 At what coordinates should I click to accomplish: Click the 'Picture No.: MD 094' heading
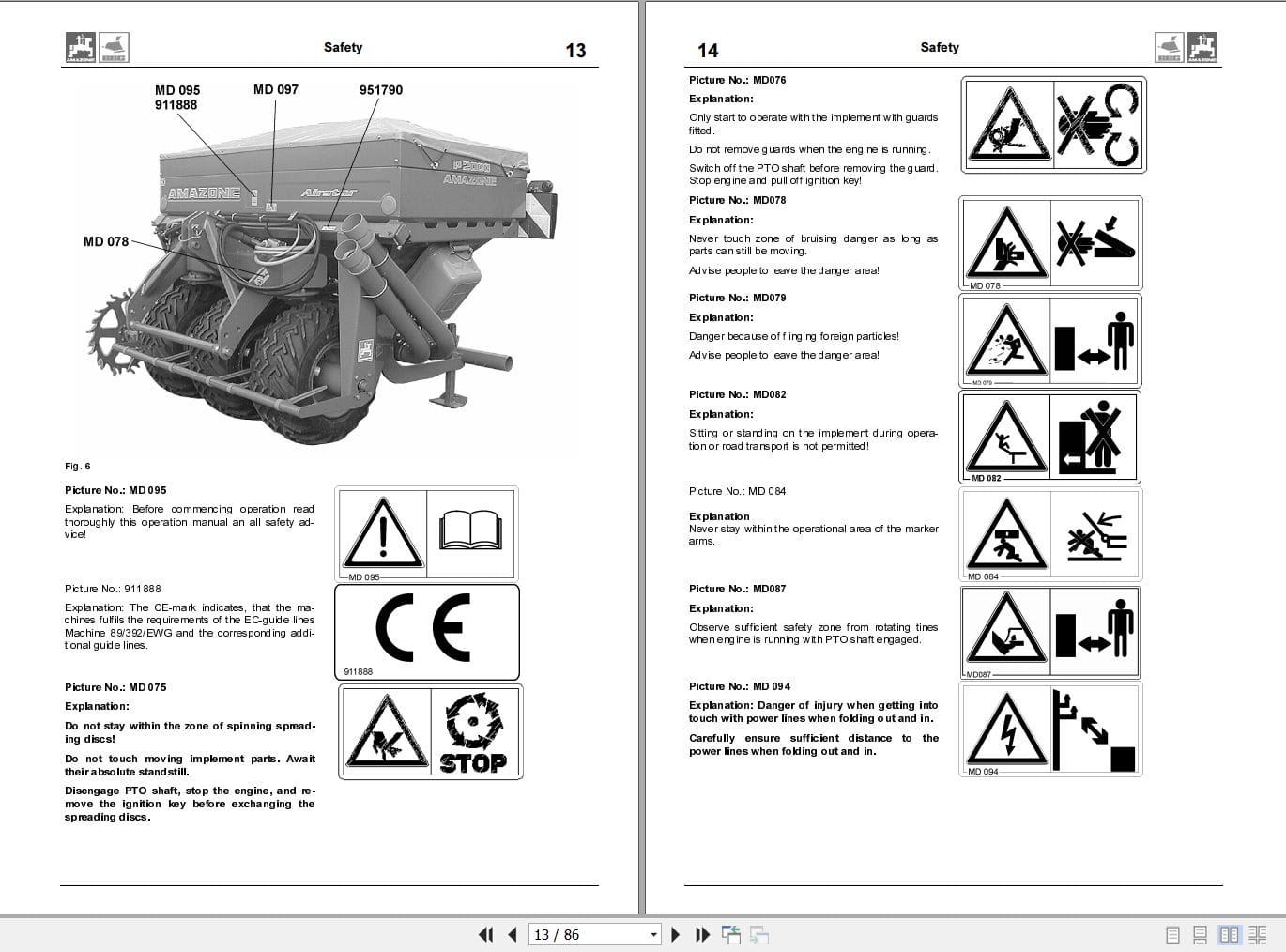(x=740, y=686)
